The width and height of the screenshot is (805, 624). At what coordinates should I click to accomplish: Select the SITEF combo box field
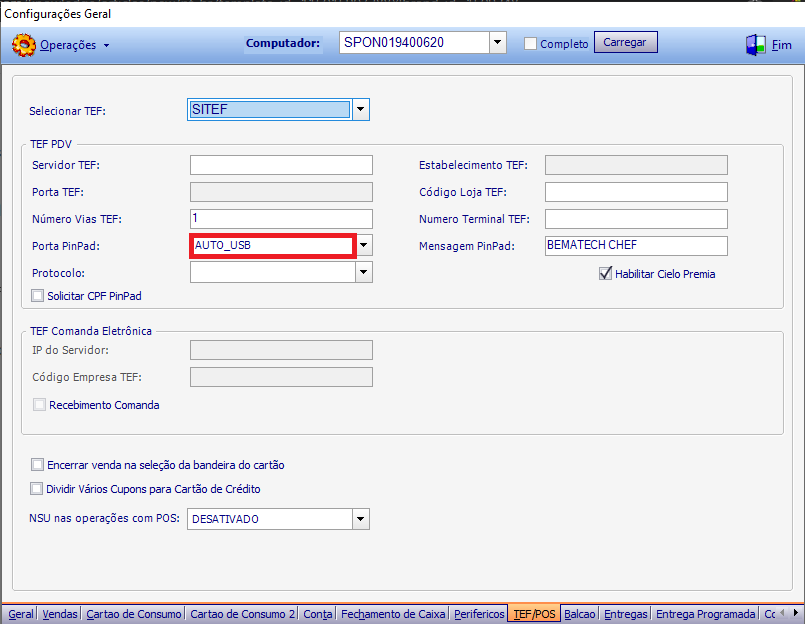point(270,109)
